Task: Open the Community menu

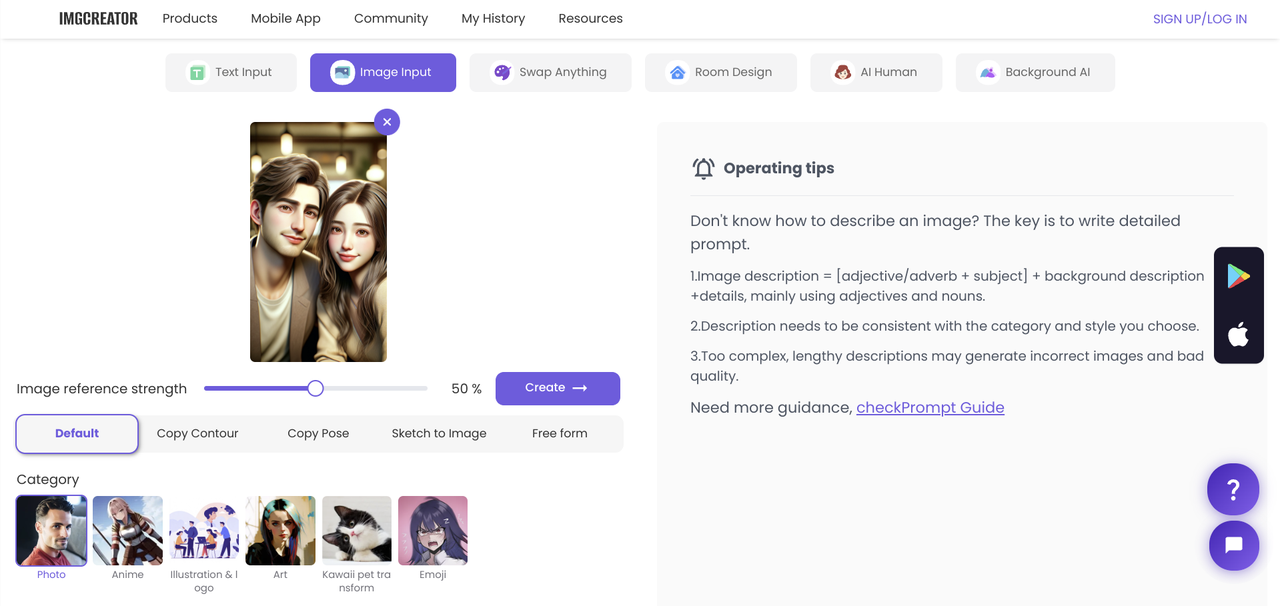Action: [x=391, y=18]
